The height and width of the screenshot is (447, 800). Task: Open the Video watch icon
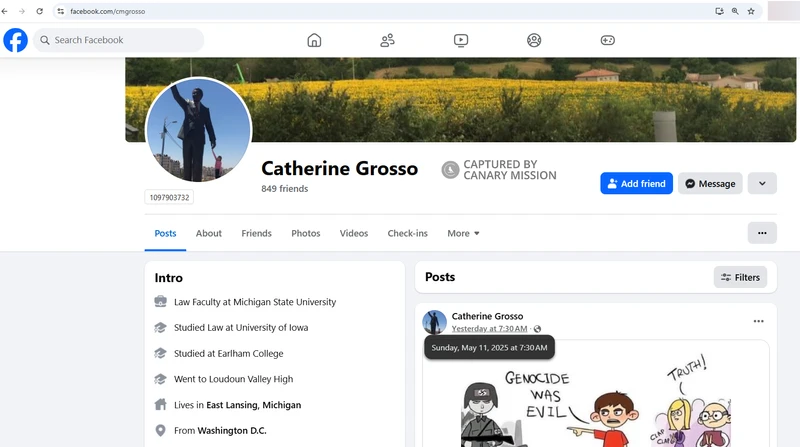click(x=461, y=40)
